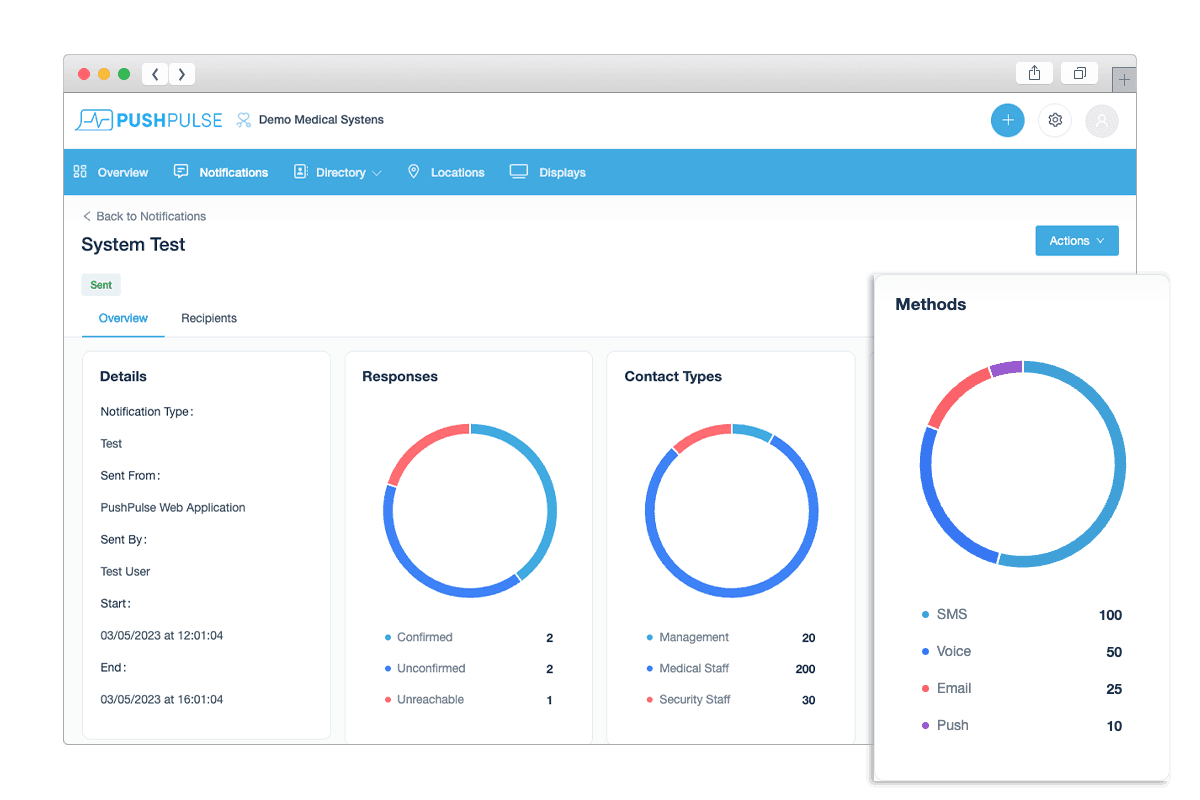Screen dimensions: 1200x800
Task: Click the organization icon beside Demo Medical Systems
Action: [x=243, y=120]
